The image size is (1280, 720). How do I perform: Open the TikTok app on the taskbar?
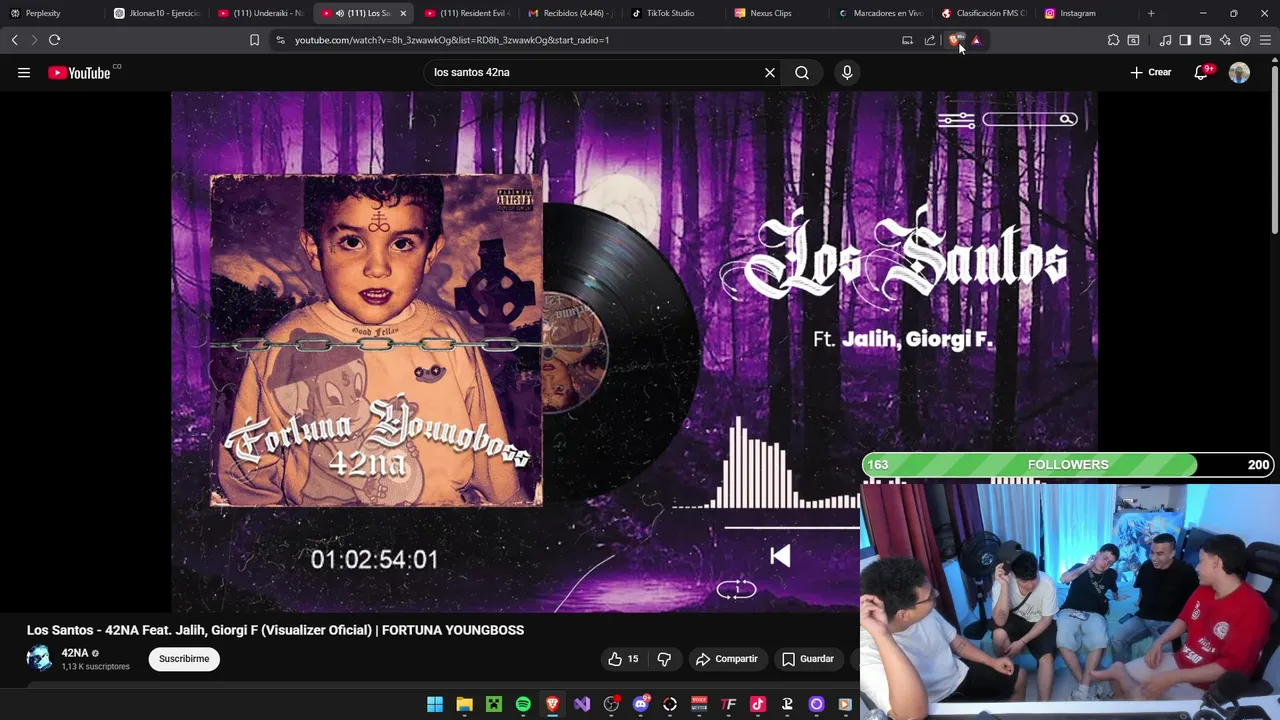(x=758, y=704)
